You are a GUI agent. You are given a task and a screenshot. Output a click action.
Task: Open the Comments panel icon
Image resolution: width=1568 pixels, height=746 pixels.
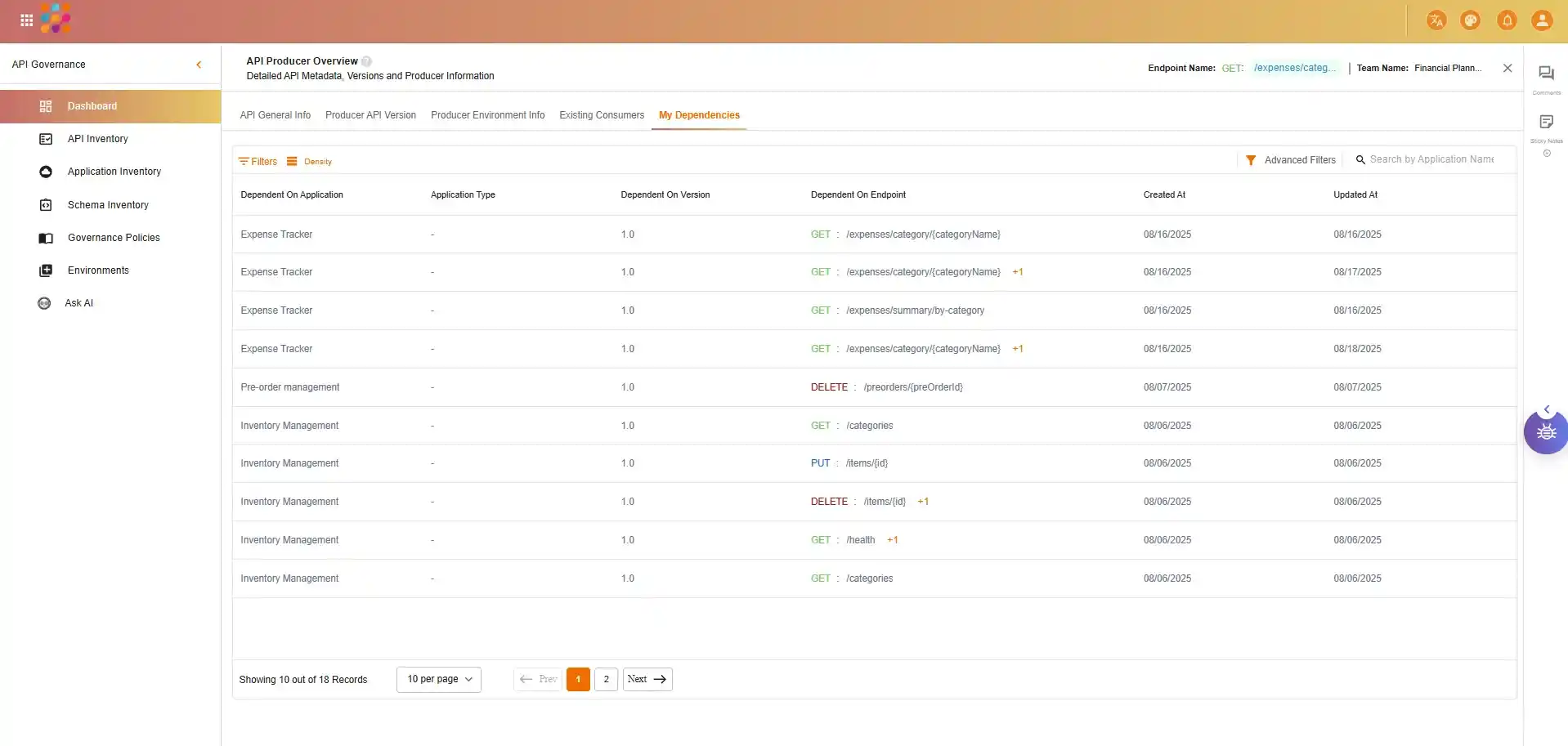click(x=1546, y=74)
